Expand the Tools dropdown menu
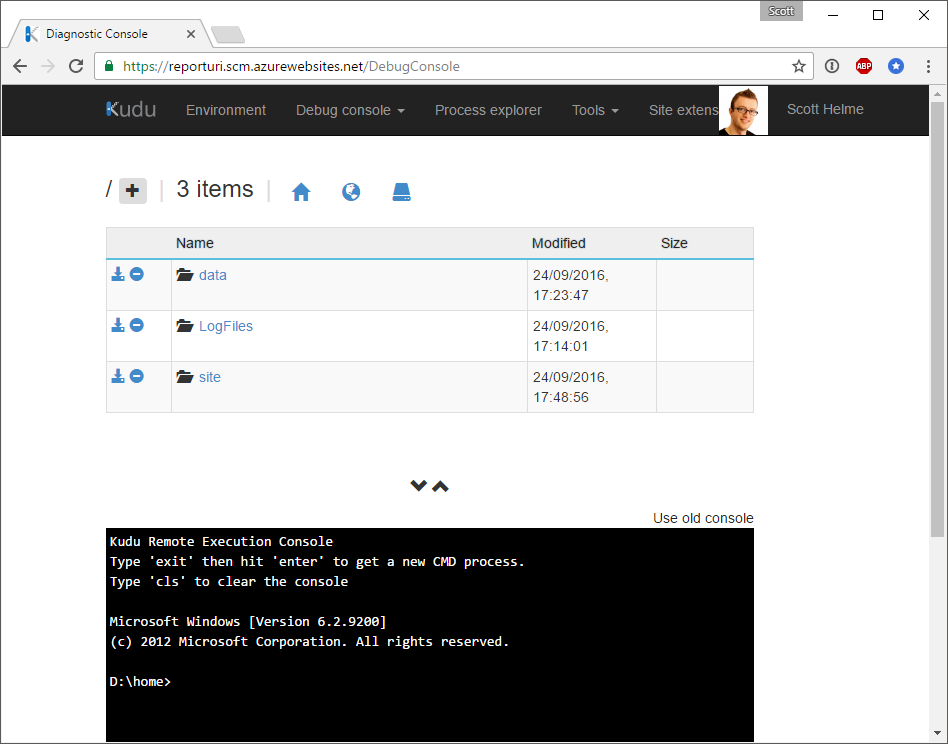The width and height of the screenshot is (948, 744). (x=595, y=111)
